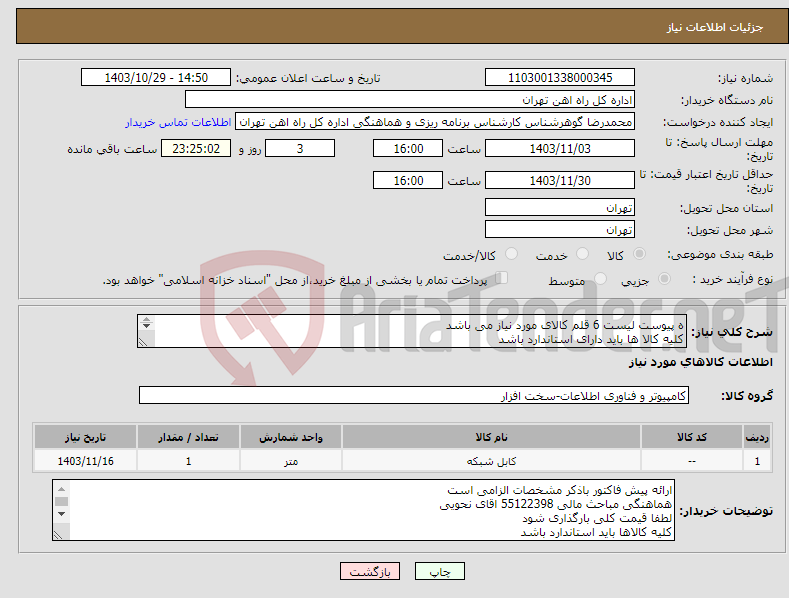This screenshot has height=598, width=789.
Task: Click the نام دستگاه خریدار field
Action: [410, 100]
